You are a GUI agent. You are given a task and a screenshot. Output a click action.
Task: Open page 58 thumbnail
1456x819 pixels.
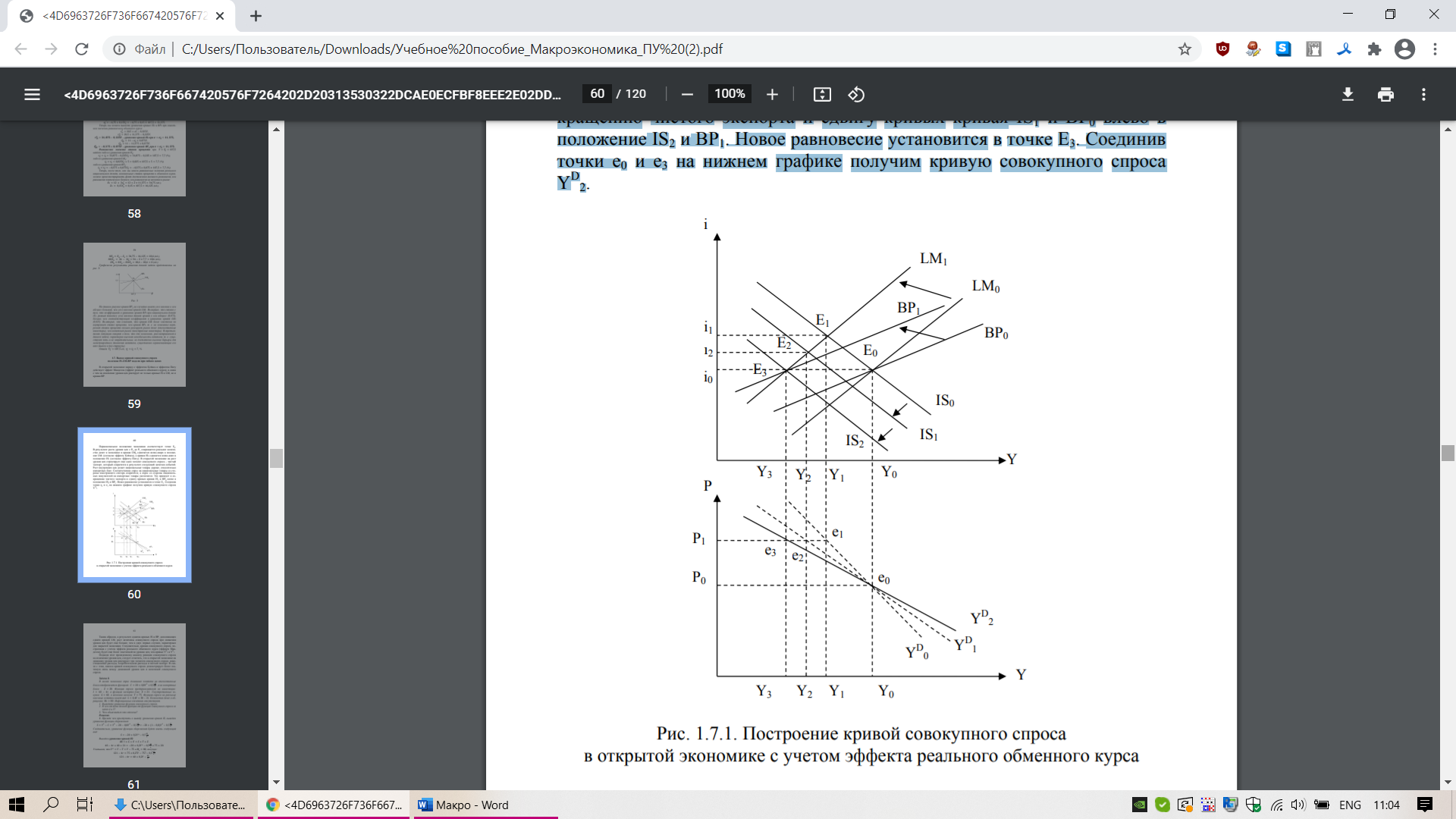pyautogui.click(x=134, y=158)
